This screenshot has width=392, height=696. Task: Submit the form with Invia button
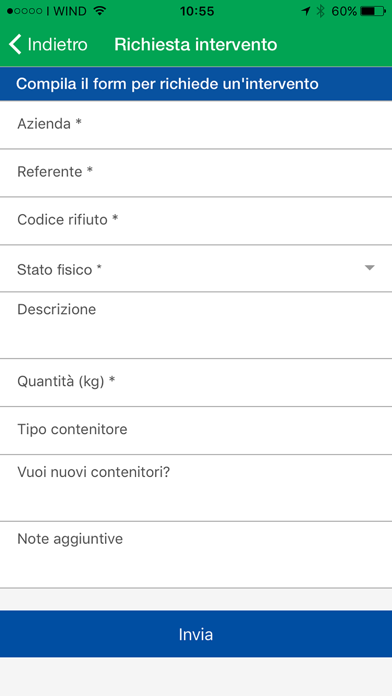point(196,634)
